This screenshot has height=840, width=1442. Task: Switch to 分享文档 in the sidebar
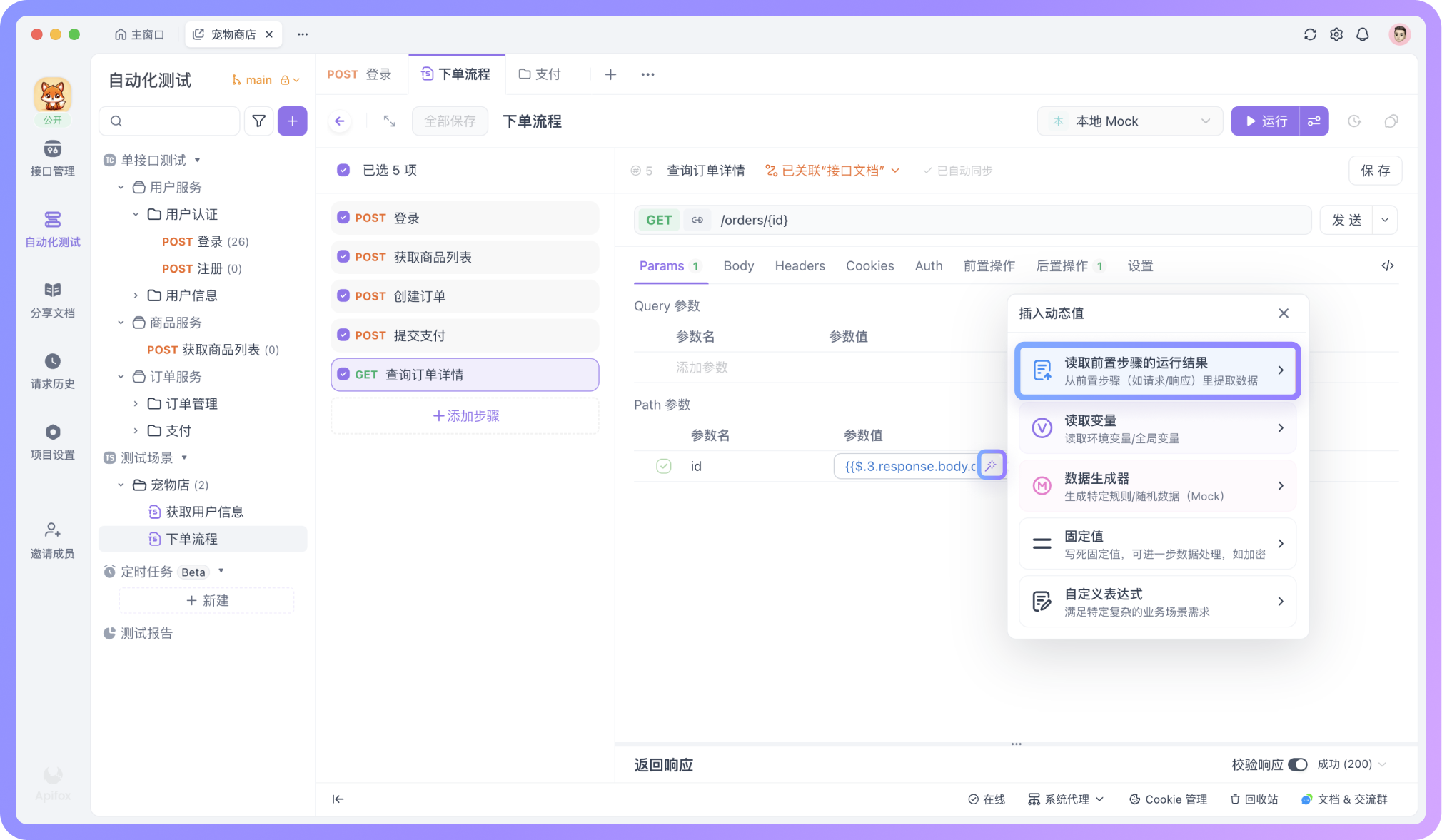[x=52, y=300]
